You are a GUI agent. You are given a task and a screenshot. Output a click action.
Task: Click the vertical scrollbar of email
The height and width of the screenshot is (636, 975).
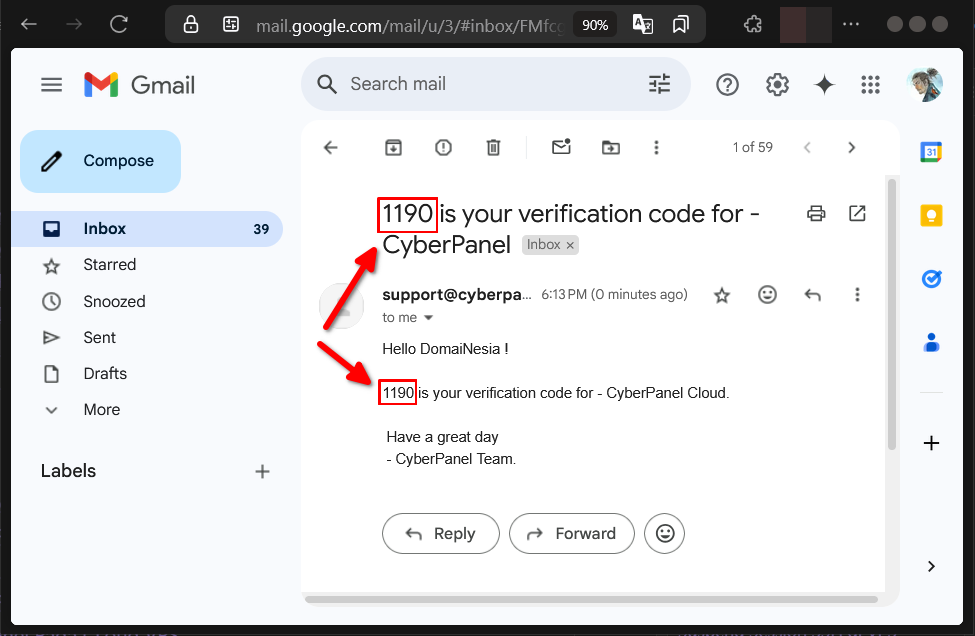pos(892,314)
